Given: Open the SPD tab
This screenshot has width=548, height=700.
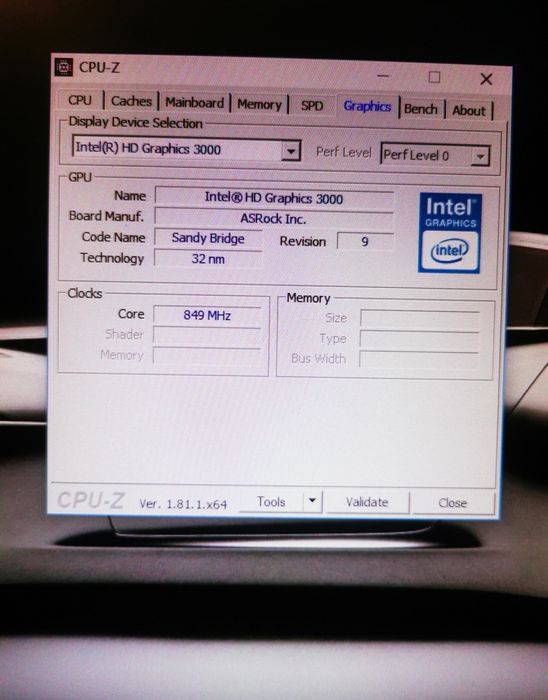Looking at the screenshot, I should pyautogui.click(x=311, y=105).
